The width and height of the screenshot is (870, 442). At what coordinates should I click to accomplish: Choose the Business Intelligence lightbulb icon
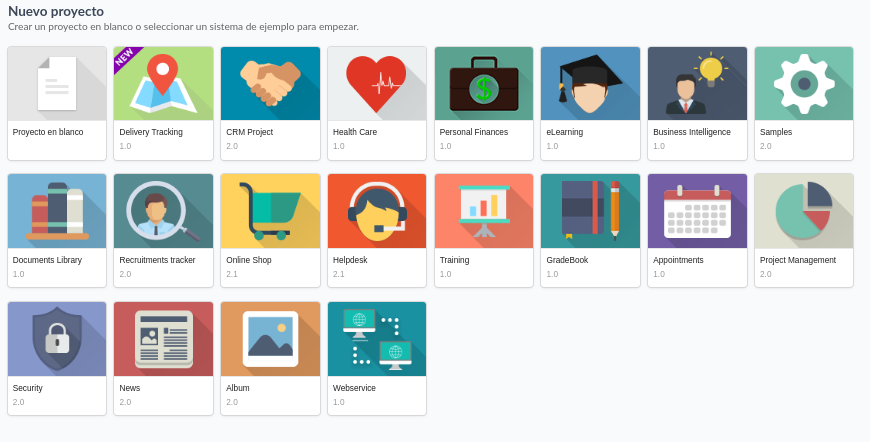click(x=697, y=84)
